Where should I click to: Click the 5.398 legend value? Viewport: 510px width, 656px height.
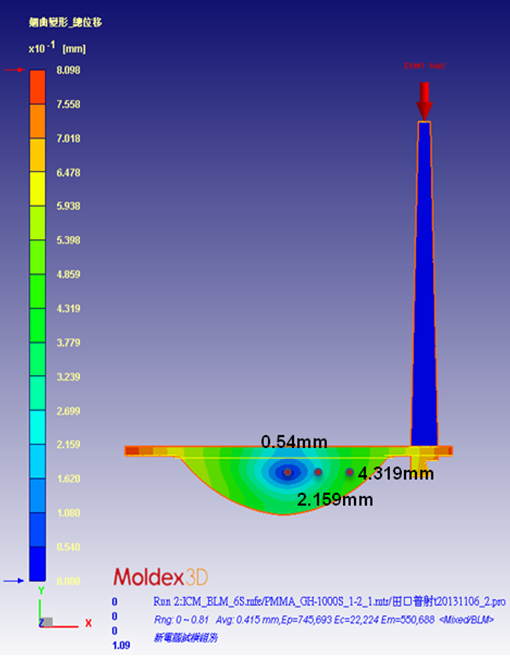coord(68,240)
